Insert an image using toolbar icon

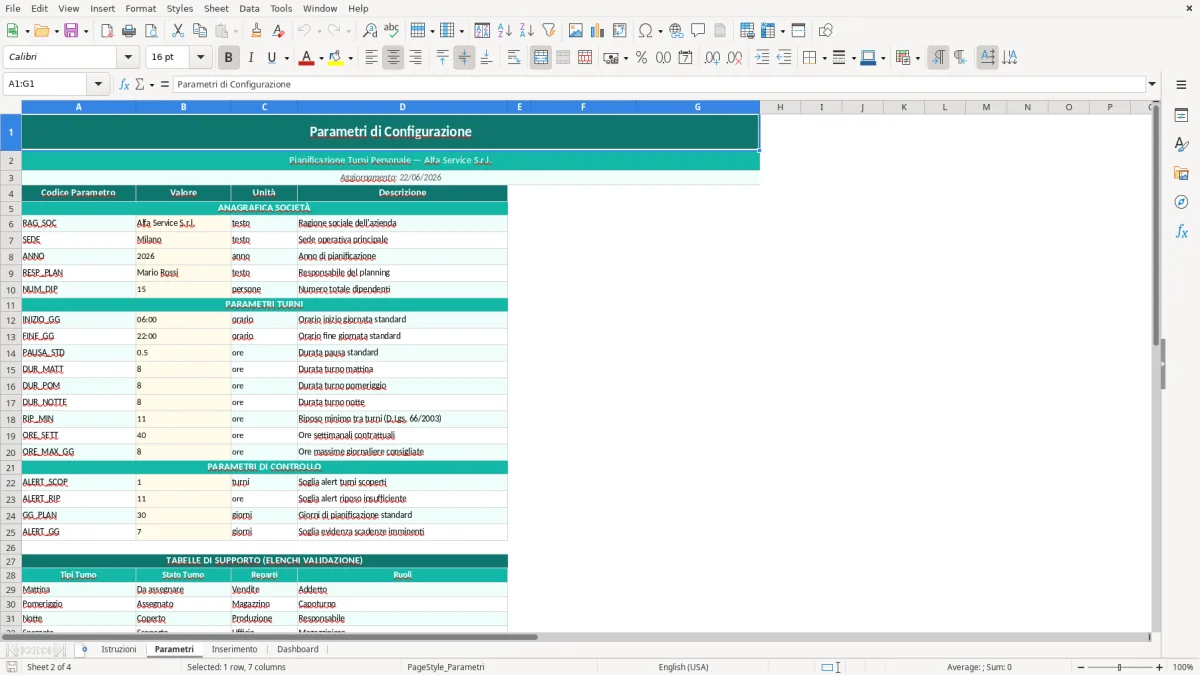tap(576, 31)
